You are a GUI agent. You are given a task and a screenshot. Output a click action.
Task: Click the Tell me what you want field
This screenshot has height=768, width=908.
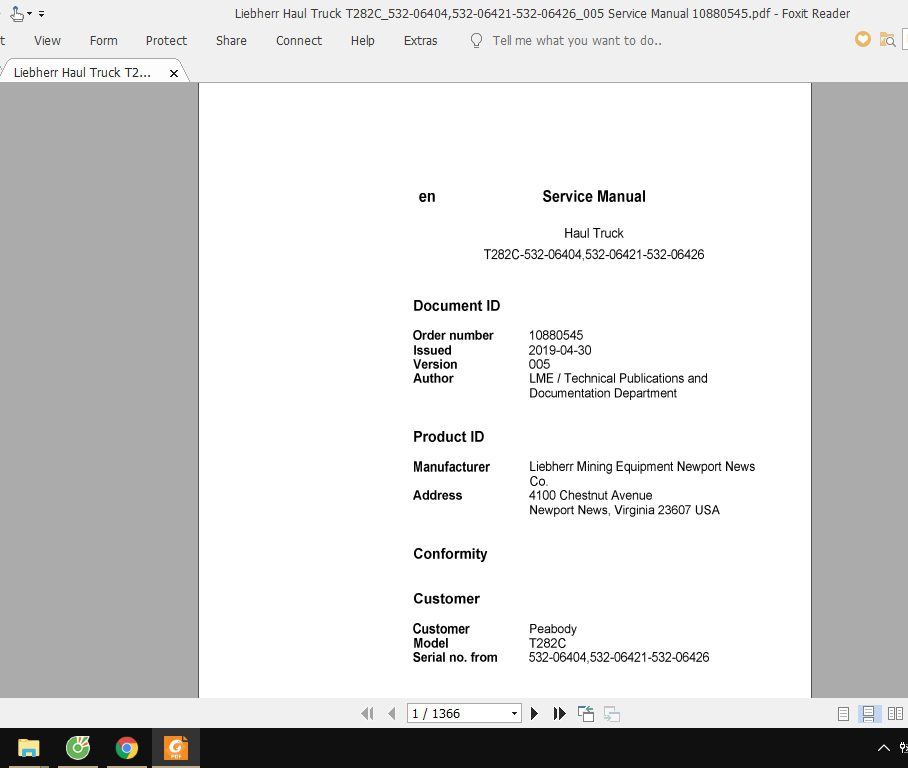[x=577, y=41]
